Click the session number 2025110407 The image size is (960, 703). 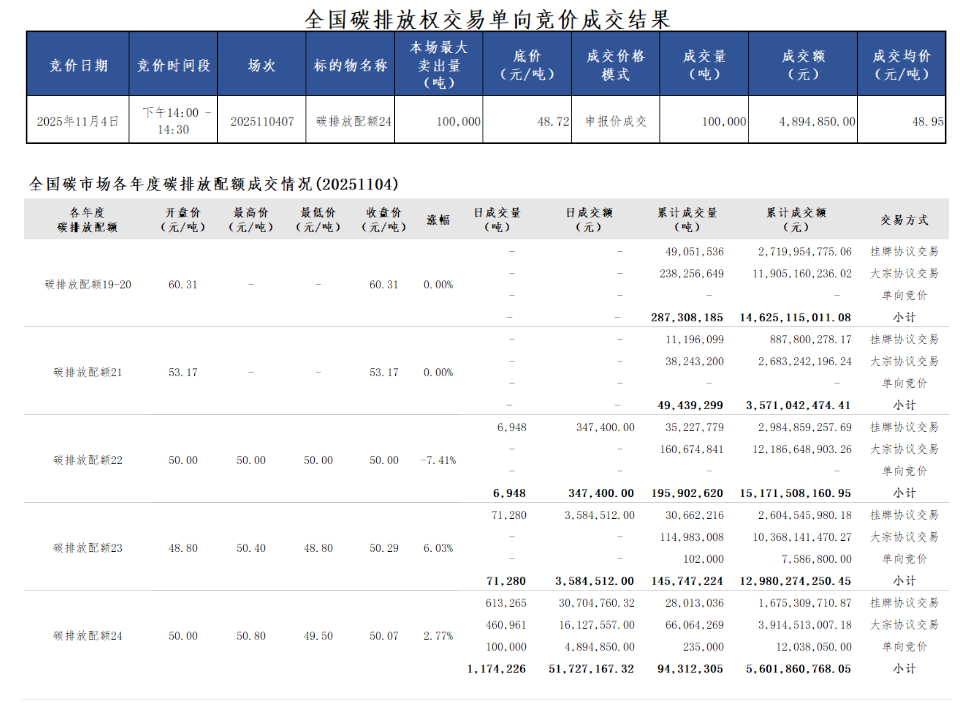(x=262, y=121)
